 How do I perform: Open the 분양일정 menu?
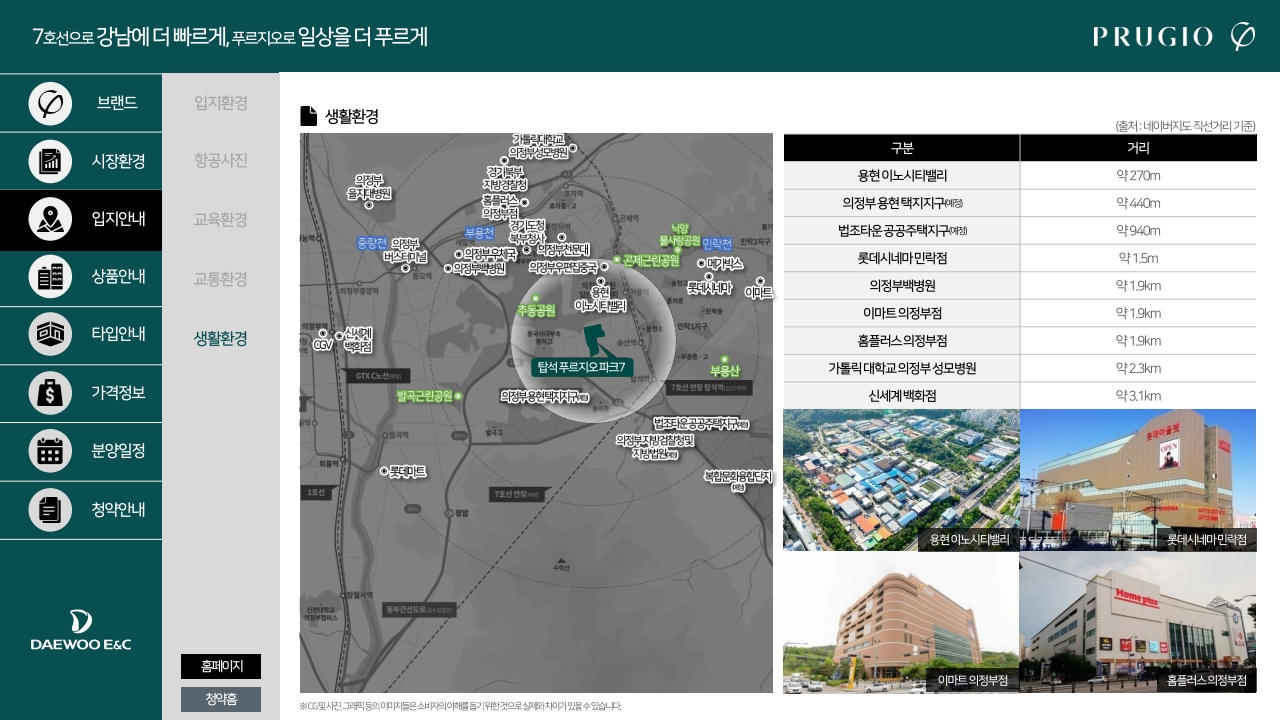[81, 451]
